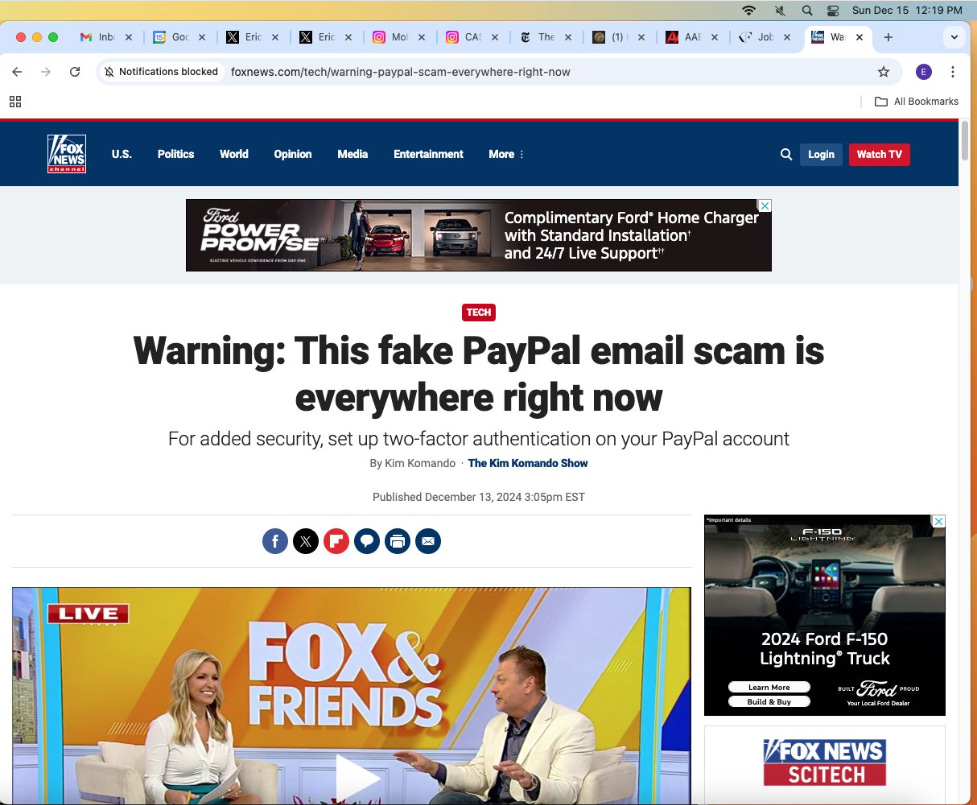977x805 pixels.
Task: Print the article via printer icon
Action: (398, 541)
